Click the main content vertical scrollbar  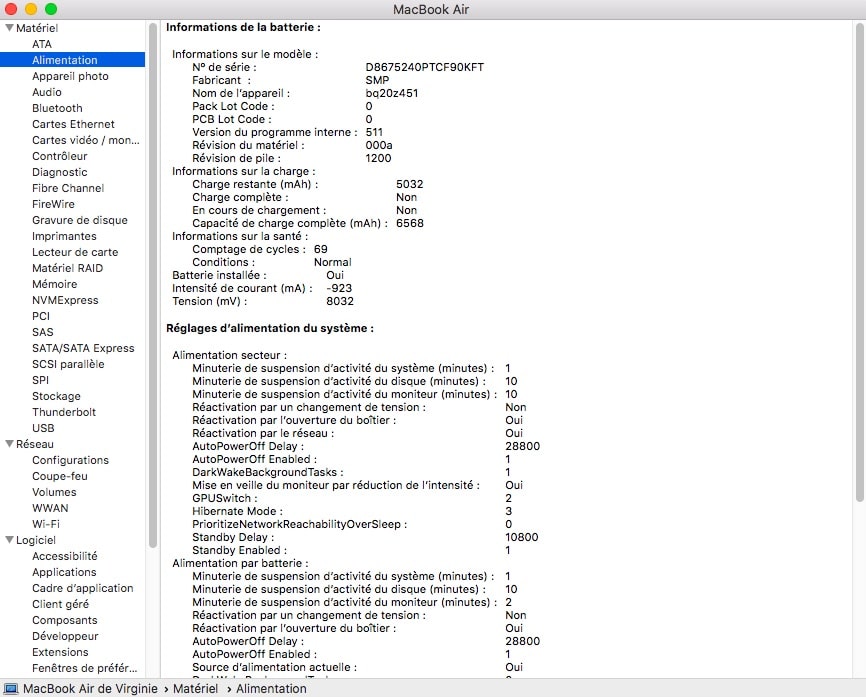click(859, 260)
